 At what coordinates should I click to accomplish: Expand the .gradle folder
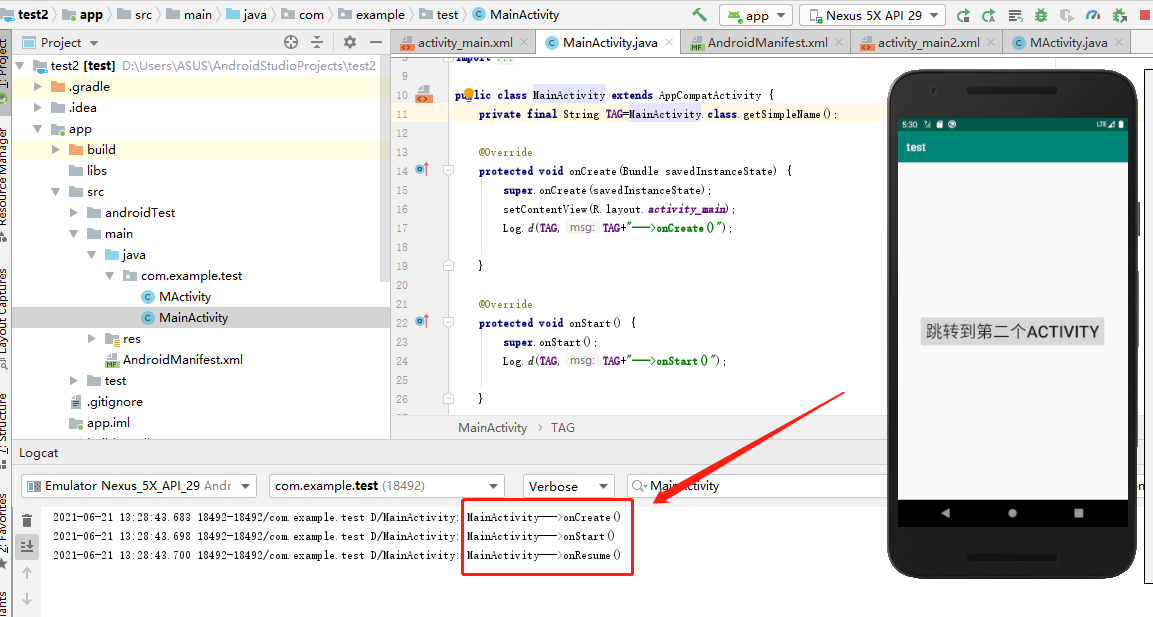[38, 87]
